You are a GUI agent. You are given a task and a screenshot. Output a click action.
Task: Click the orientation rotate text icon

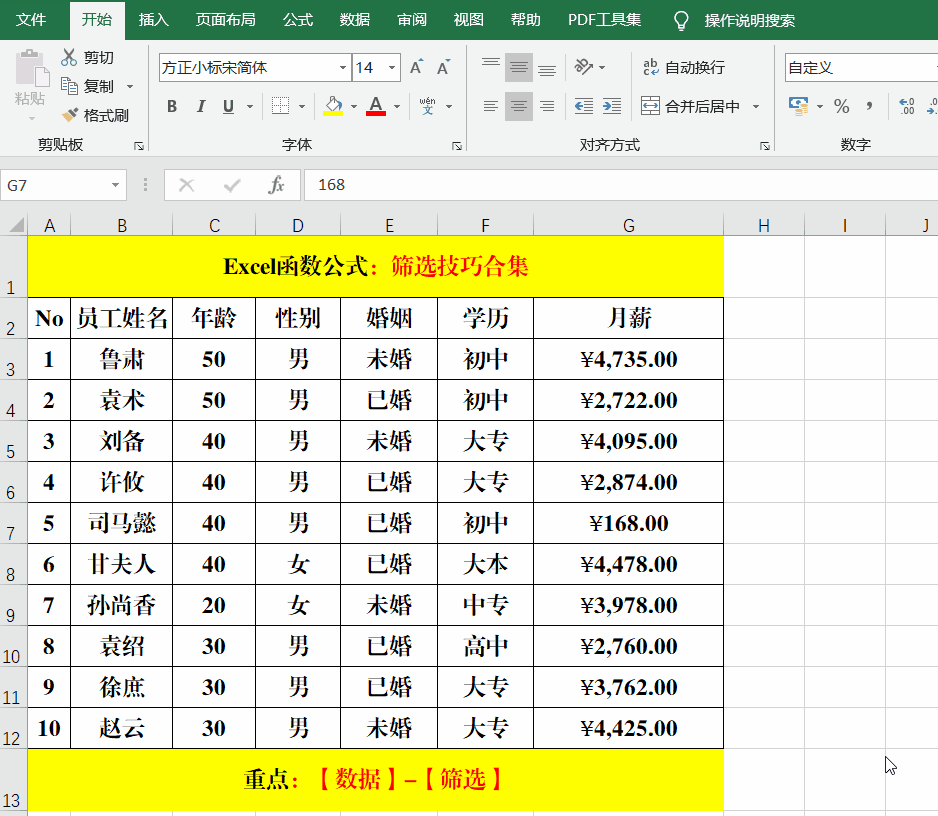583,66
